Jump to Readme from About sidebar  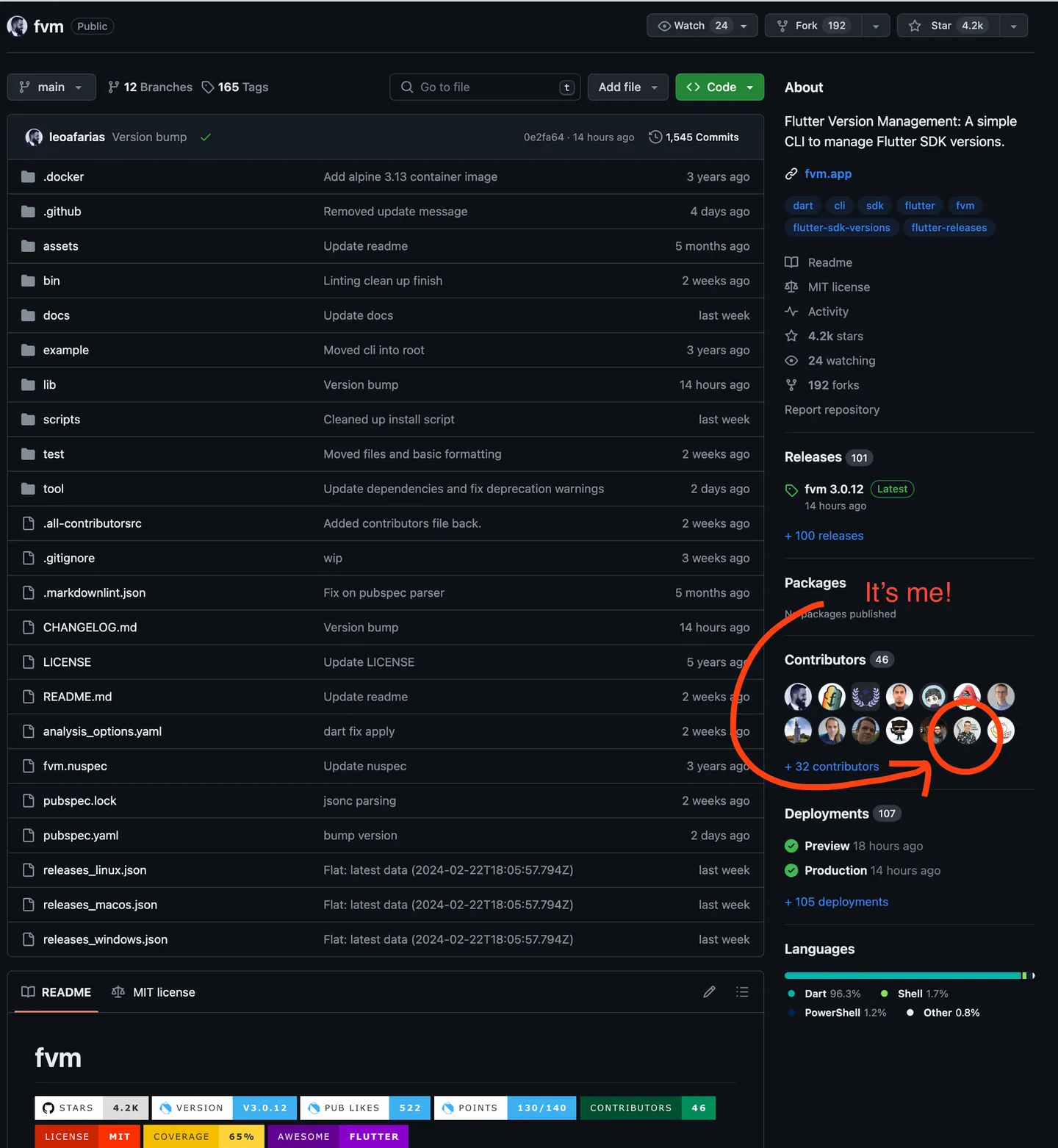(x=830, y=262)
